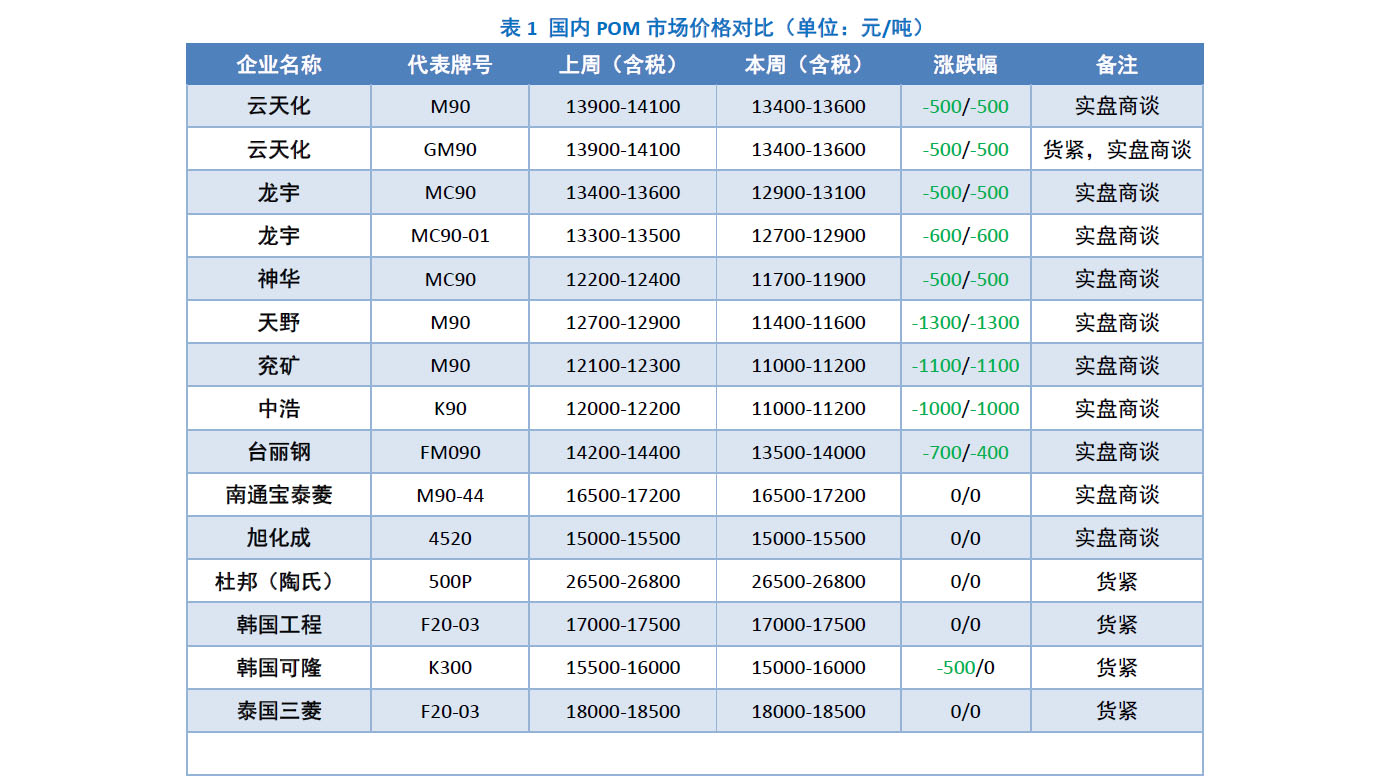Select the 4520 grade cell
The height and width of the screenshot is (779, 1384).
pyautogui.click(x=450, y=538)
